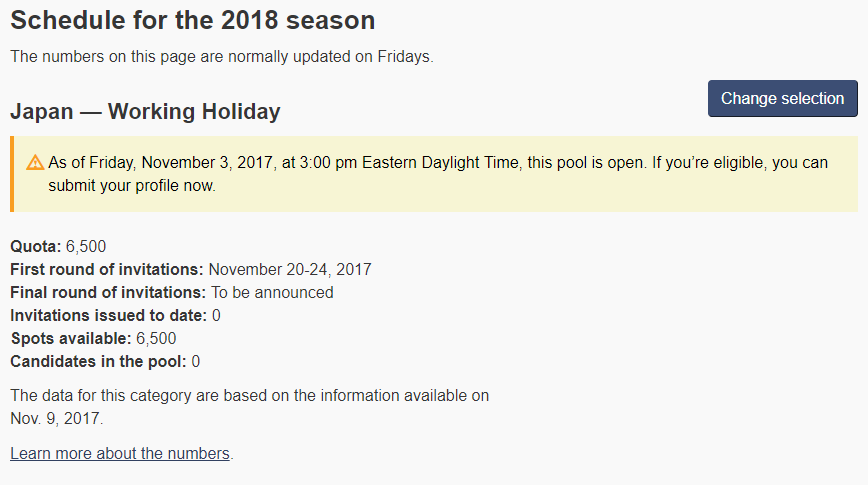Screen dimensions: 868x485
Task: Open the Learn more about the numbers link
Action: pyautogui.click(x=120, y=453)
